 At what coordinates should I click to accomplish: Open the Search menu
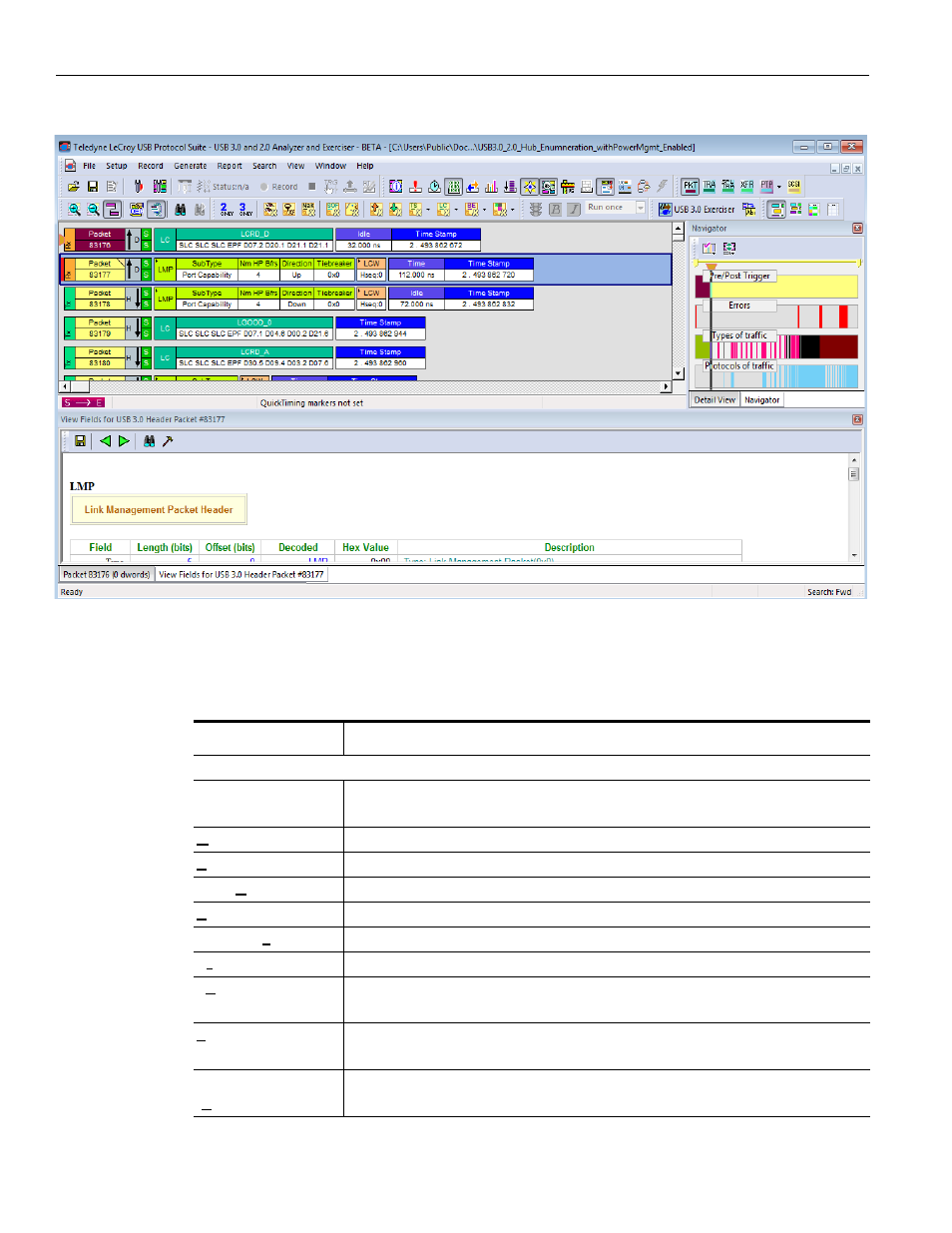coord(264,167)
